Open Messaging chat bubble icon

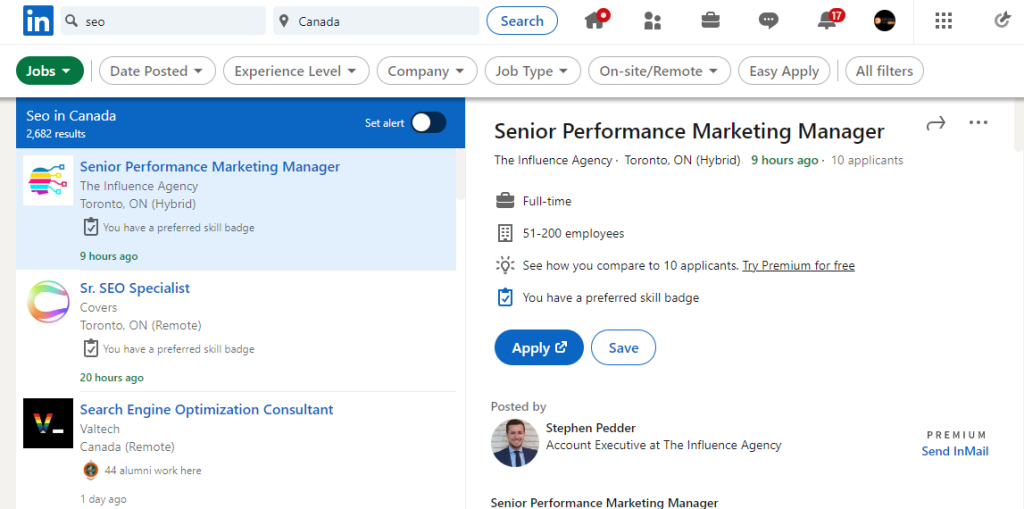point(768,21)
